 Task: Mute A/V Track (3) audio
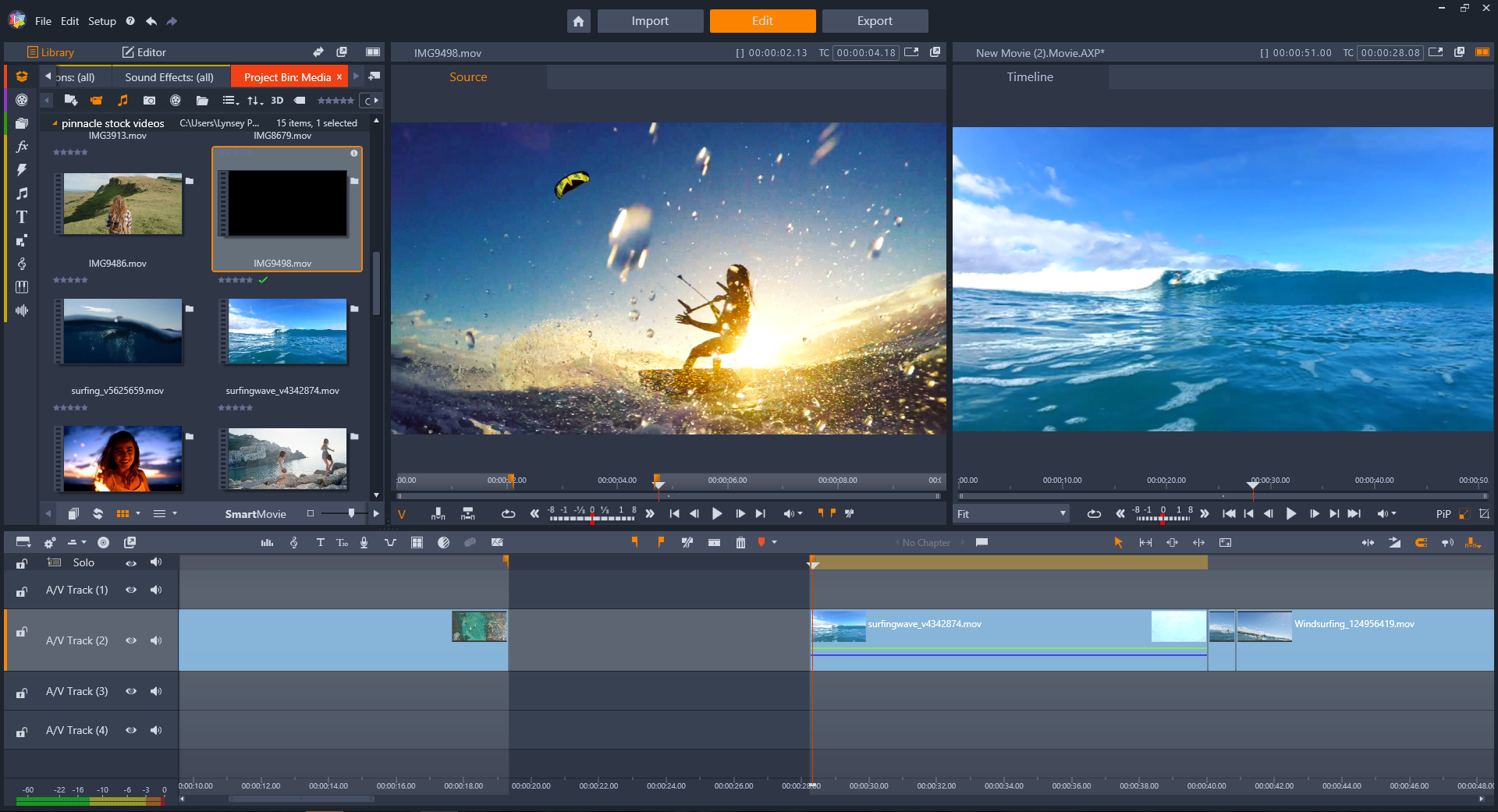(x=156, y=691)
